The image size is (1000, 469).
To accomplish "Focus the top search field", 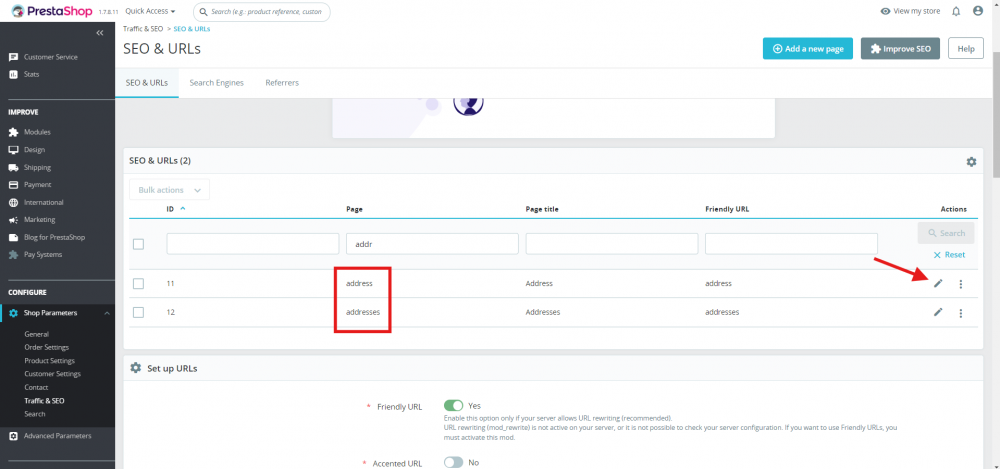I will click(261, 11).
